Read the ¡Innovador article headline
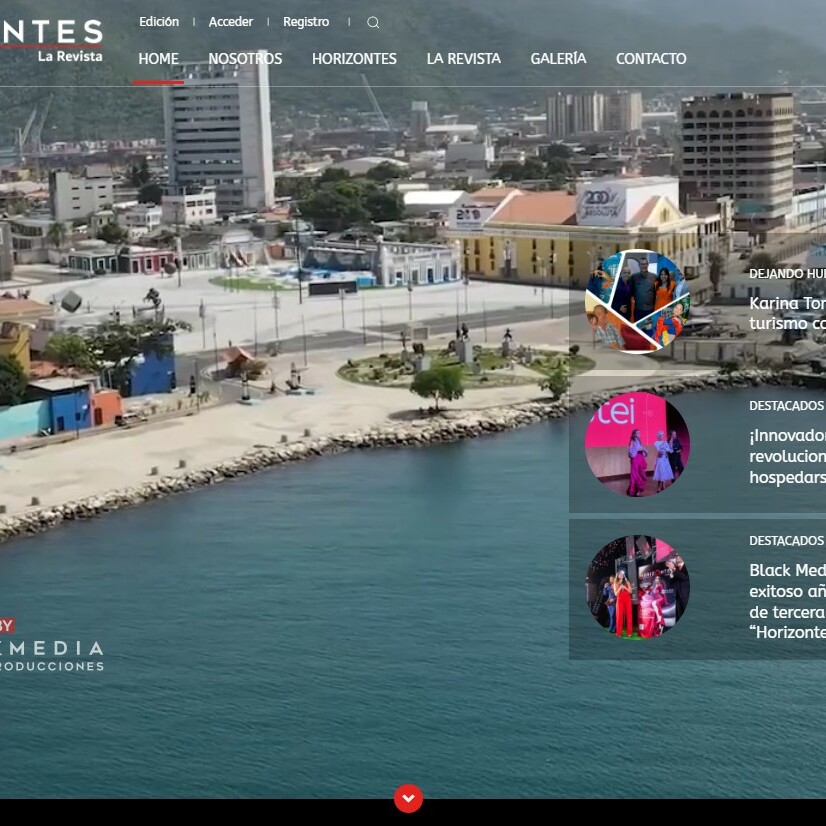 click(x=787, y=456)
